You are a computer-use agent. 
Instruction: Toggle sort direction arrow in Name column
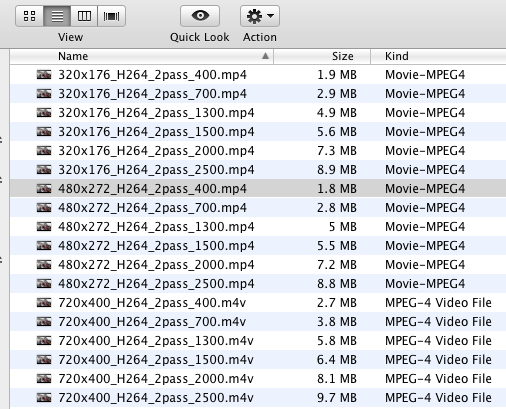pyautogui.click(x=265, y=56)
